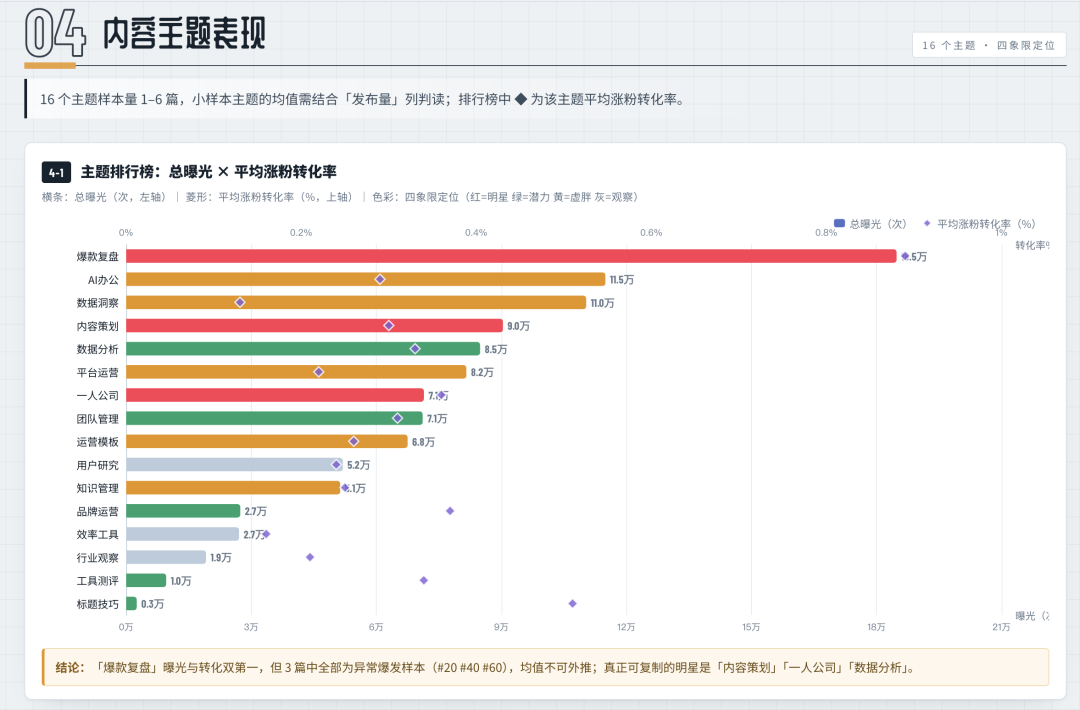Click the gray 行业观察 exposure bar
Image resolution: width=1080 pixels, height=710 pixels.
coord(166,557)
